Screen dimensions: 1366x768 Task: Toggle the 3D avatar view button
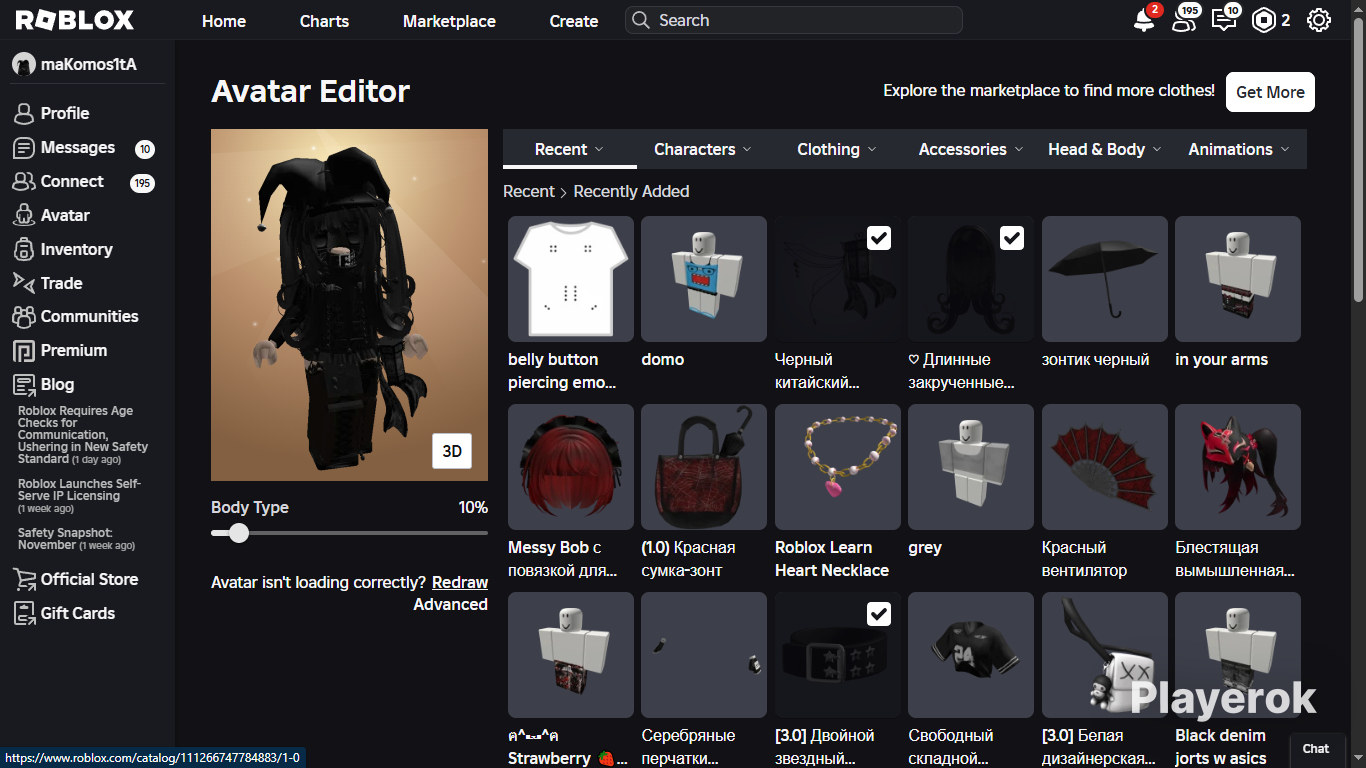click(x=452, y=451)
